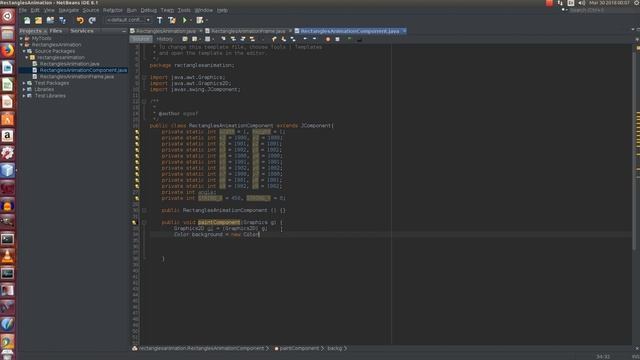Switch editor to History view
The width and height of the screenshot is (640, 360).
164,39
